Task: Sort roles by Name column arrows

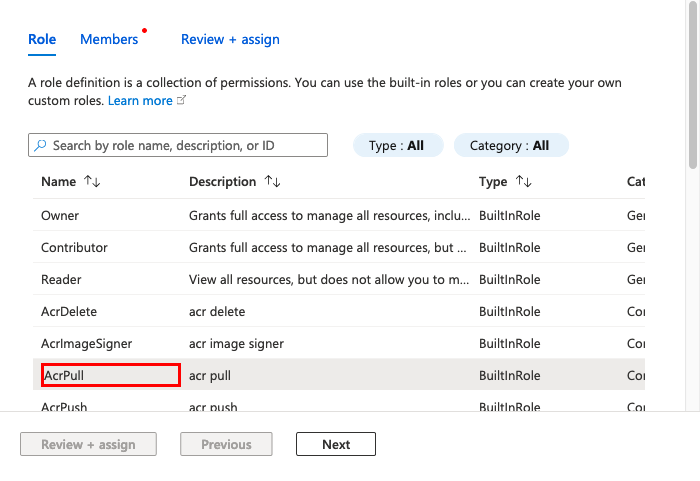Action: coord(92,182)
